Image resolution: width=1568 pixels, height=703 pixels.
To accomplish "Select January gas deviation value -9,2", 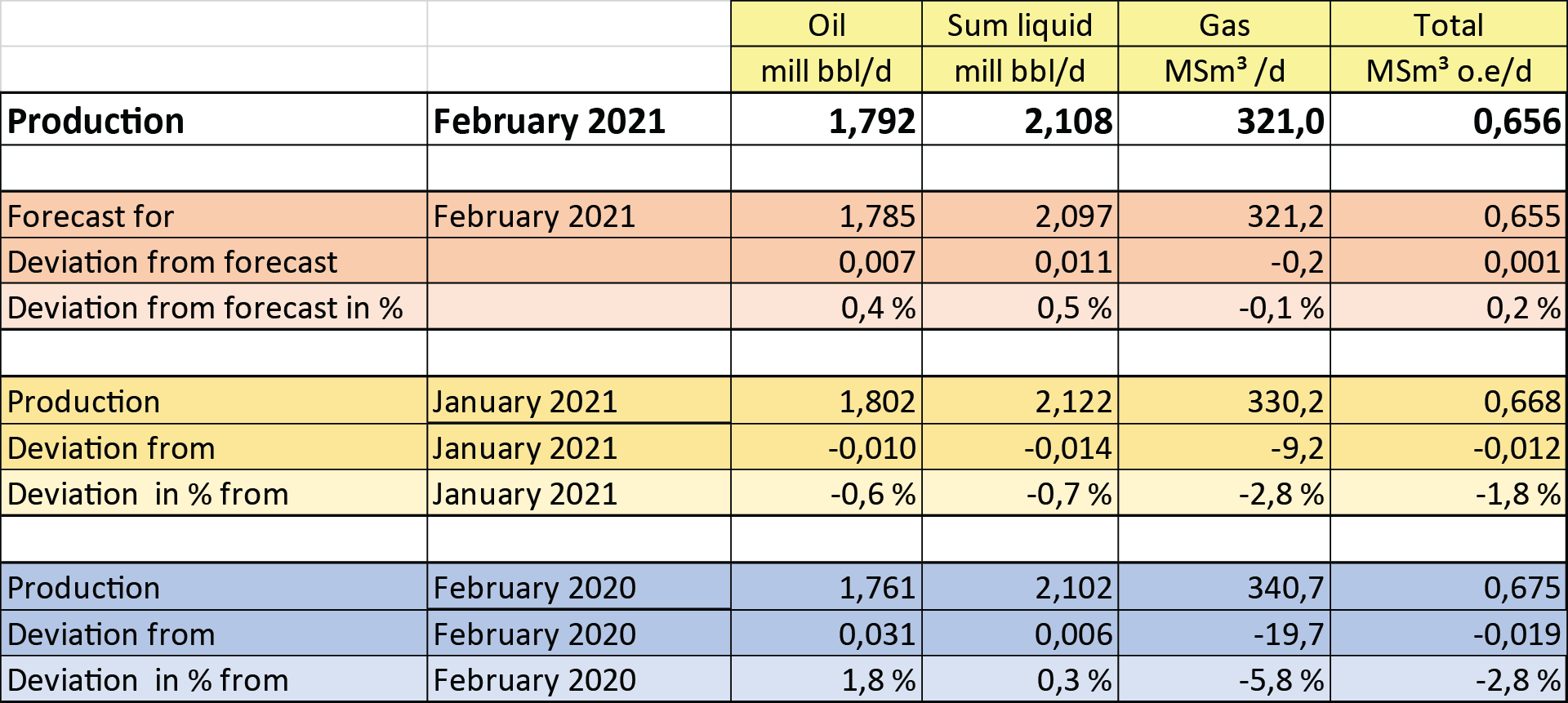I will coord(1224,447).
